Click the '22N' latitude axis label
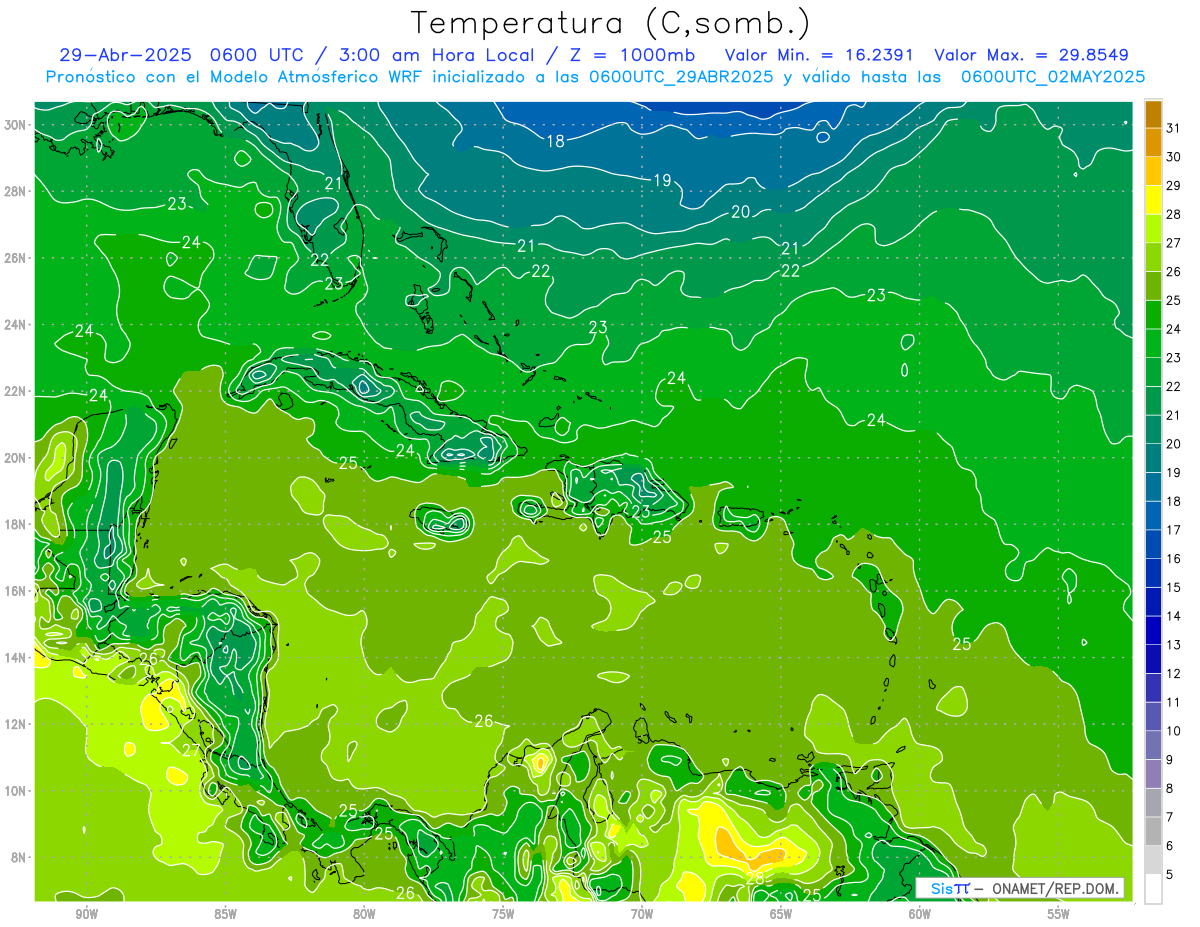The image size is (1200, 927). tap(16, 391)
